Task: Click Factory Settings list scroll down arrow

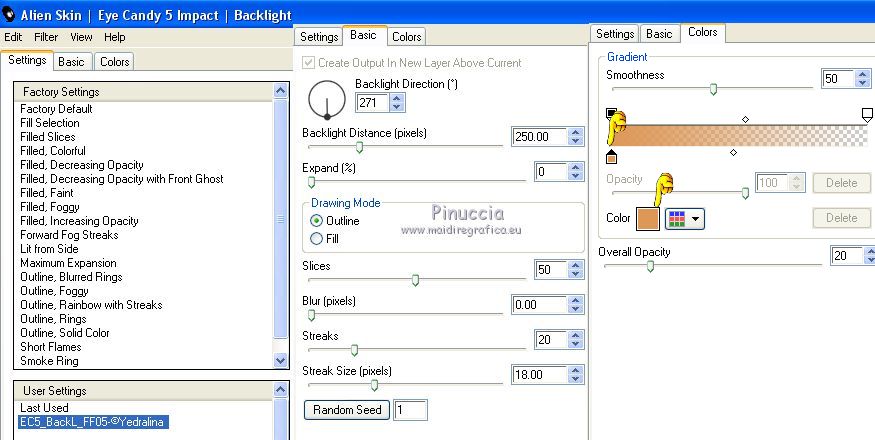Action: coord(281,361)
